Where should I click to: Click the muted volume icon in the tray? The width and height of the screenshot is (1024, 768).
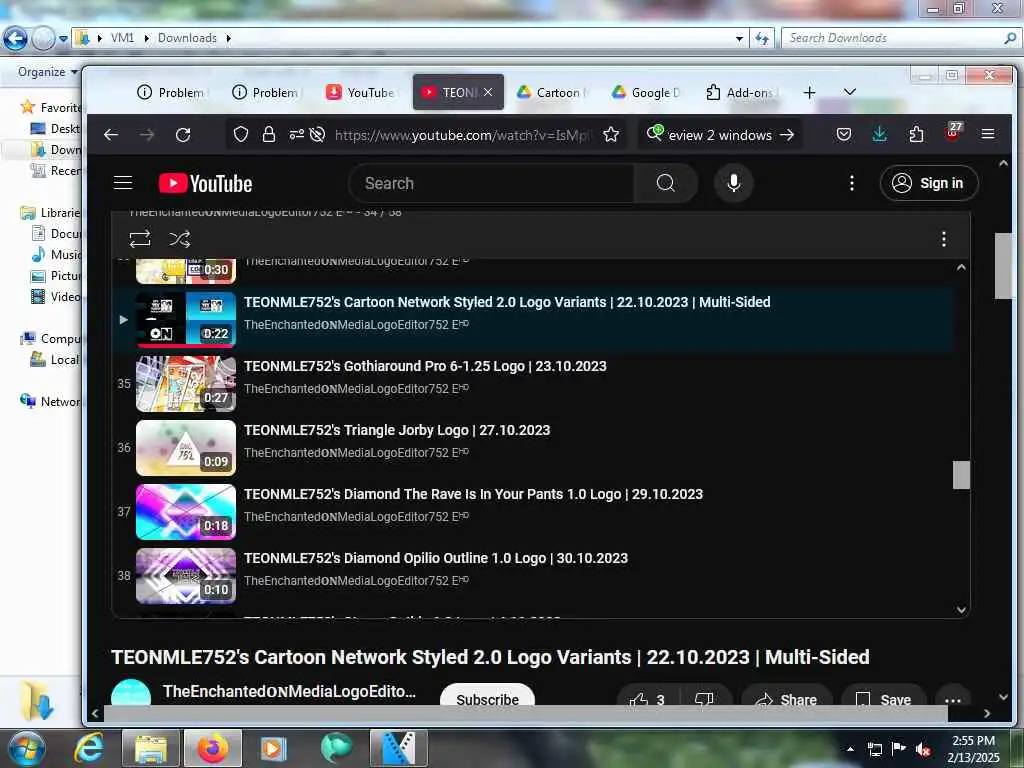point(923,749)
